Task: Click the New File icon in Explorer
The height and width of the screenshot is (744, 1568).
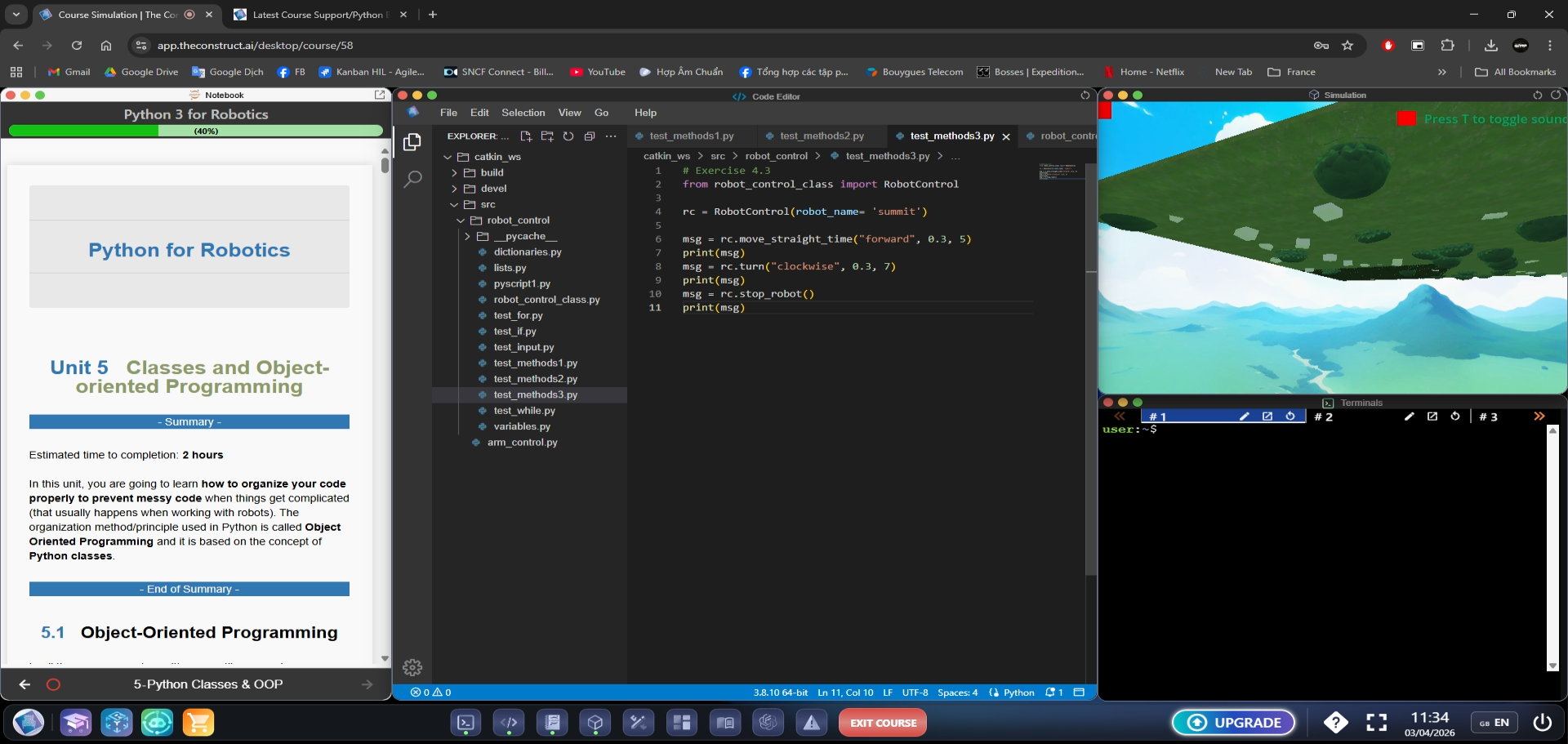Action: (x=526, y=136)
